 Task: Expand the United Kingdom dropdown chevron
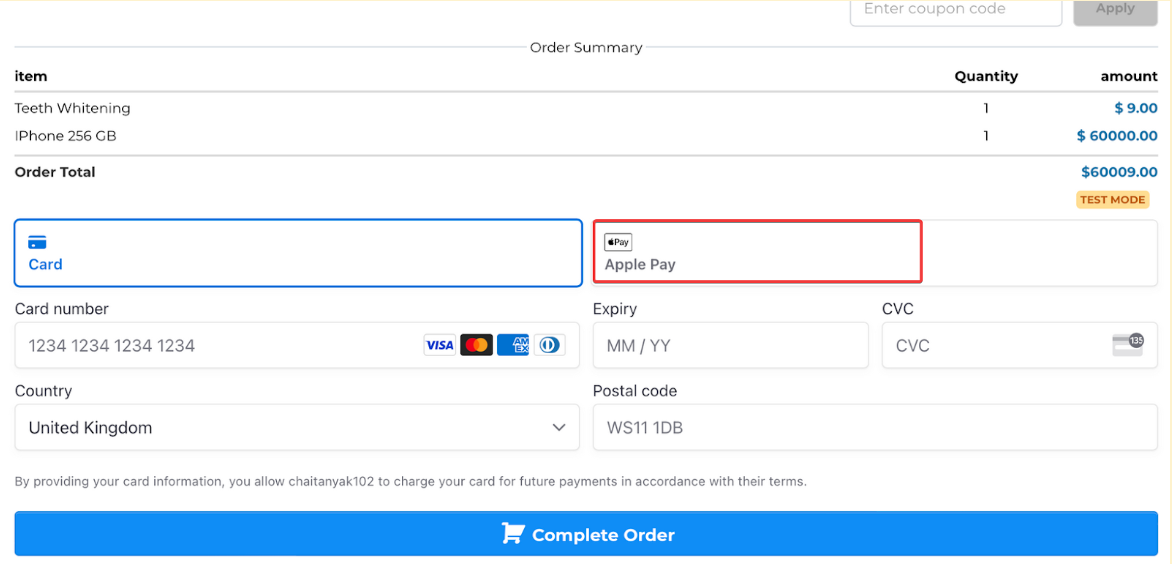(x=559, y=427)
